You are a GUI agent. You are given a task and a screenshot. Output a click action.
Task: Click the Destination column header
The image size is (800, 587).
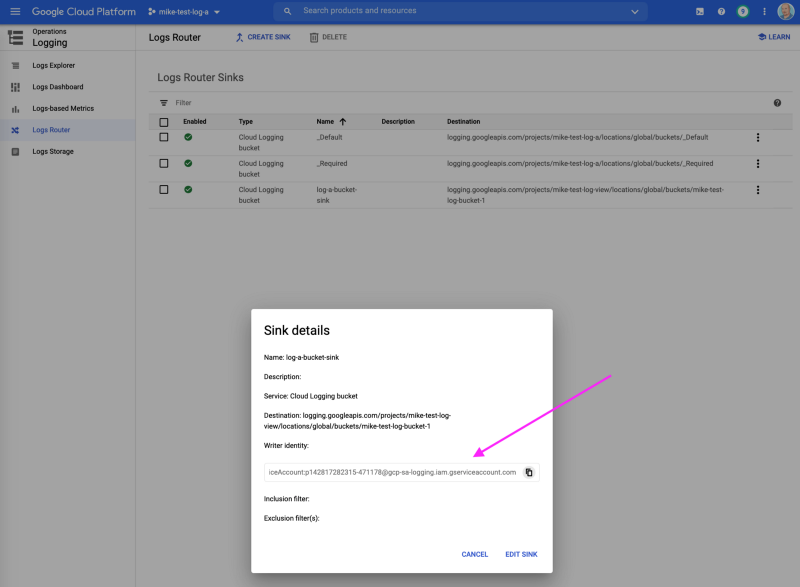(x=463, y=121)
